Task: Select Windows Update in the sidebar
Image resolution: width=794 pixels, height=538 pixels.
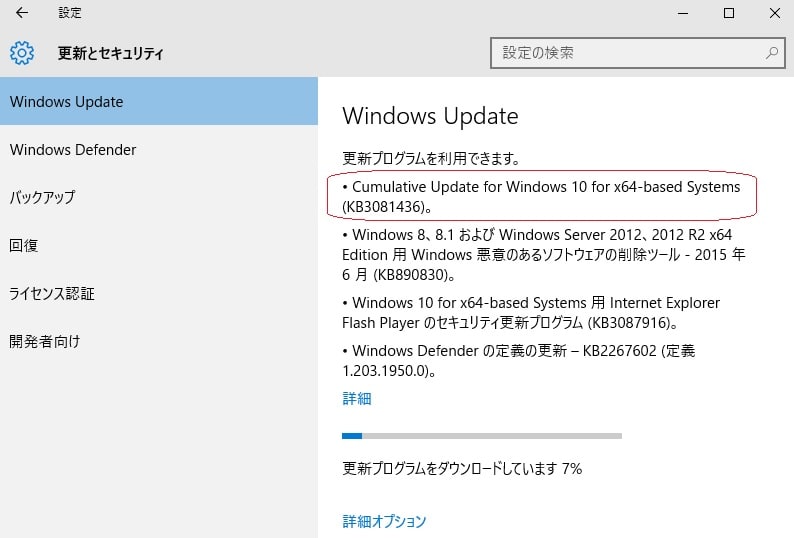Action: (159, 101)
